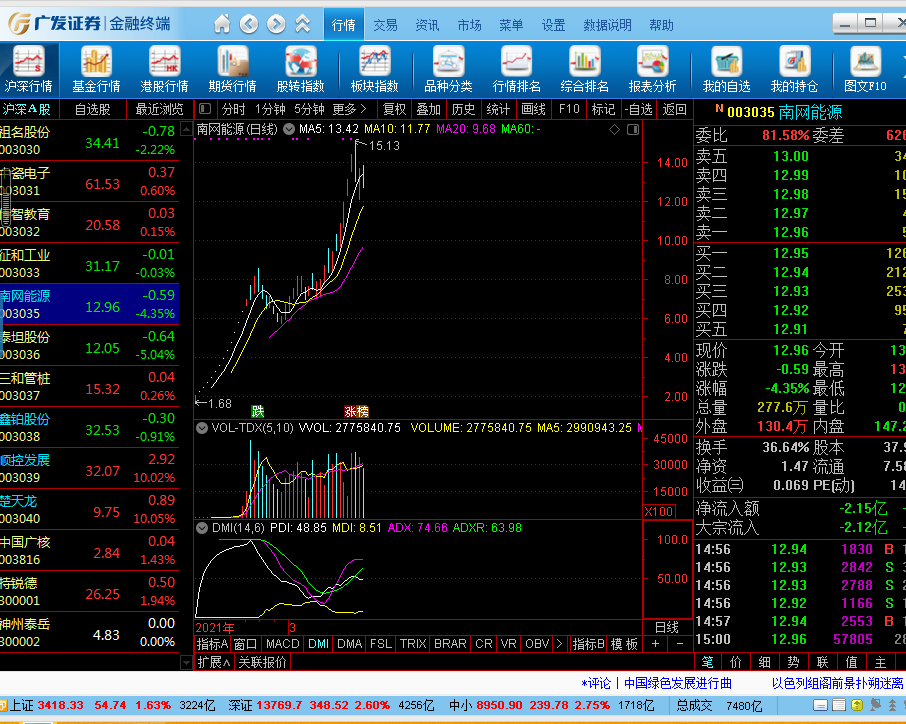Switch to 笔 tab in trade panel
The height and width of the screenshot is (724, 906).
707,662
